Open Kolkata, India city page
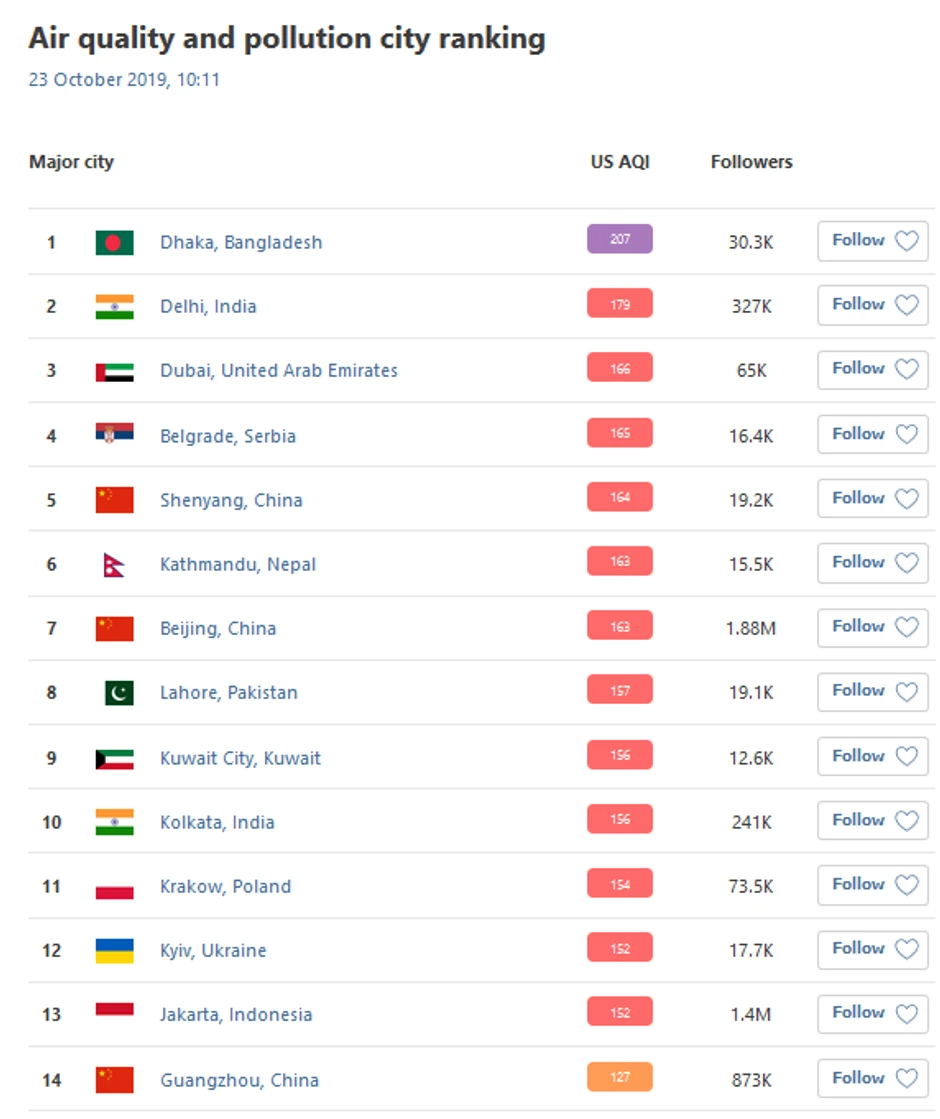This screenshot has width=940, height=1119. click(x=217, y=822)
